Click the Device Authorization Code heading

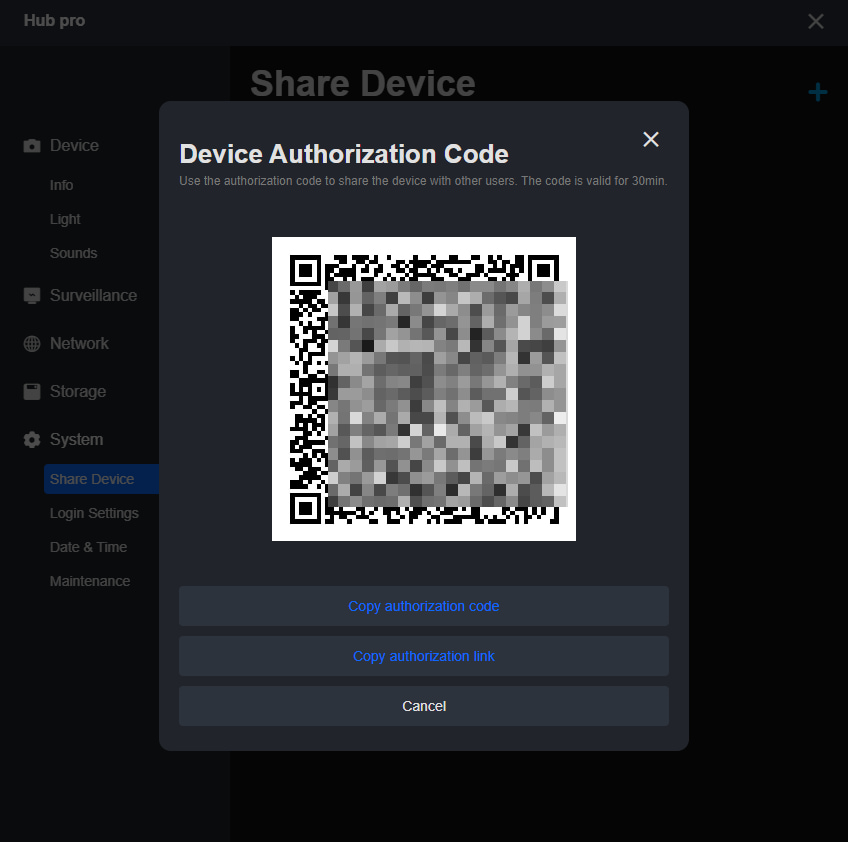(x=344, y=154)
